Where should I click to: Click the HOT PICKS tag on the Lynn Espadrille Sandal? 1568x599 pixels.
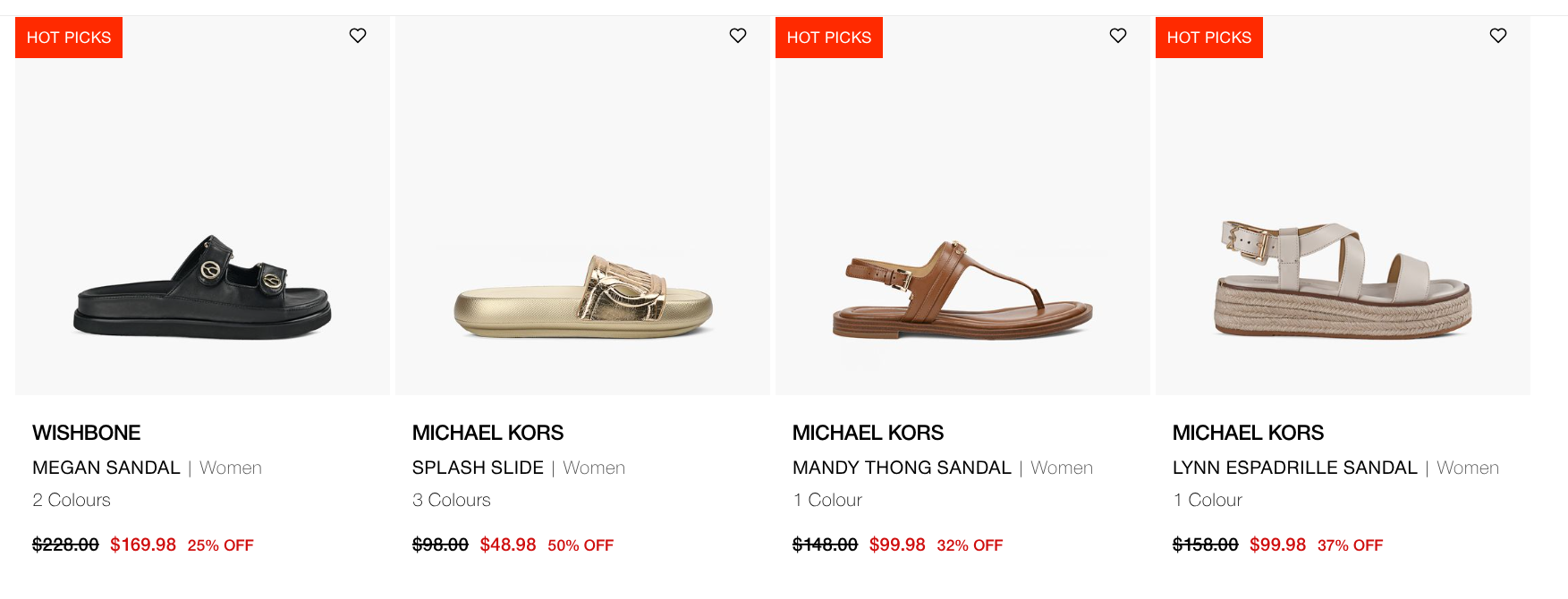[1208, 37]
